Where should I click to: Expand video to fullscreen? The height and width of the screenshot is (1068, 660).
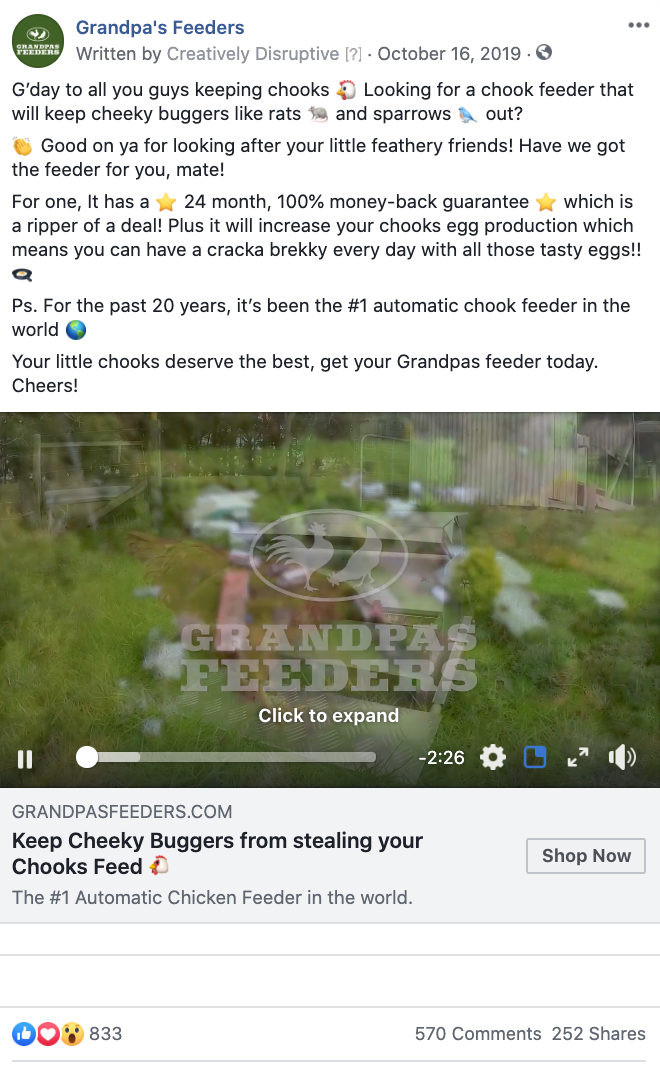[x=578, y=757]
